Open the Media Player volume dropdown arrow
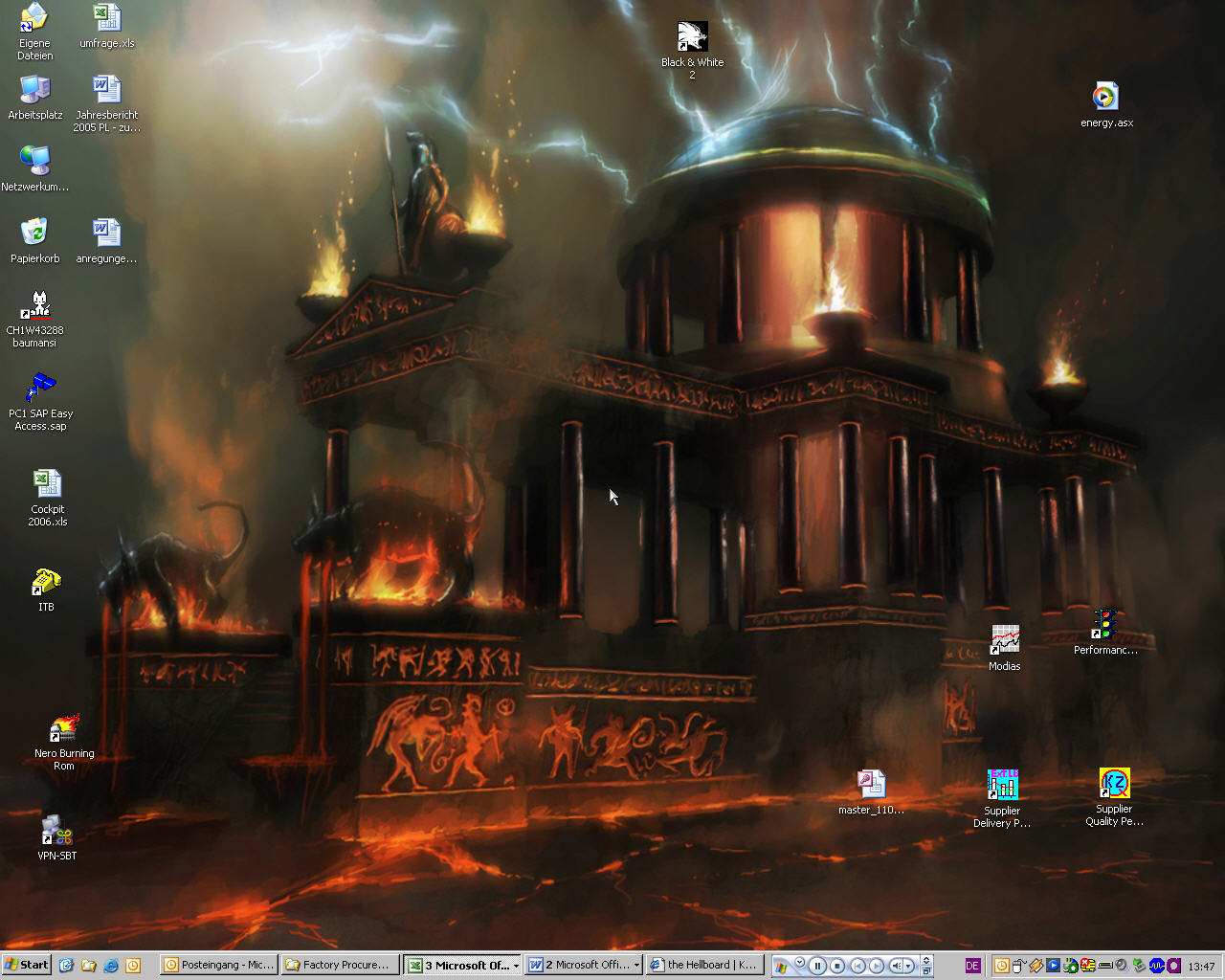Image resolution: width=1225 pixels, height=980 pixels. (909, 966)
